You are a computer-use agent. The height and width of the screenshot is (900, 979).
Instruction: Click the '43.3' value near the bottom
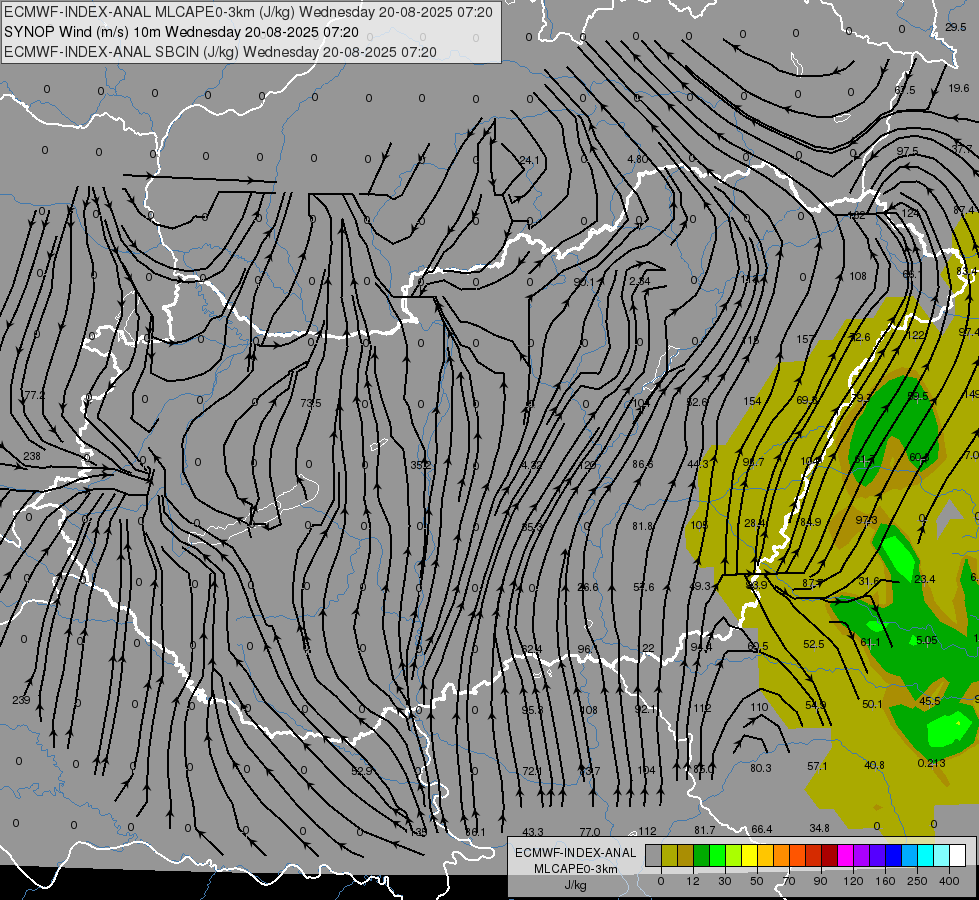(533, 832)
